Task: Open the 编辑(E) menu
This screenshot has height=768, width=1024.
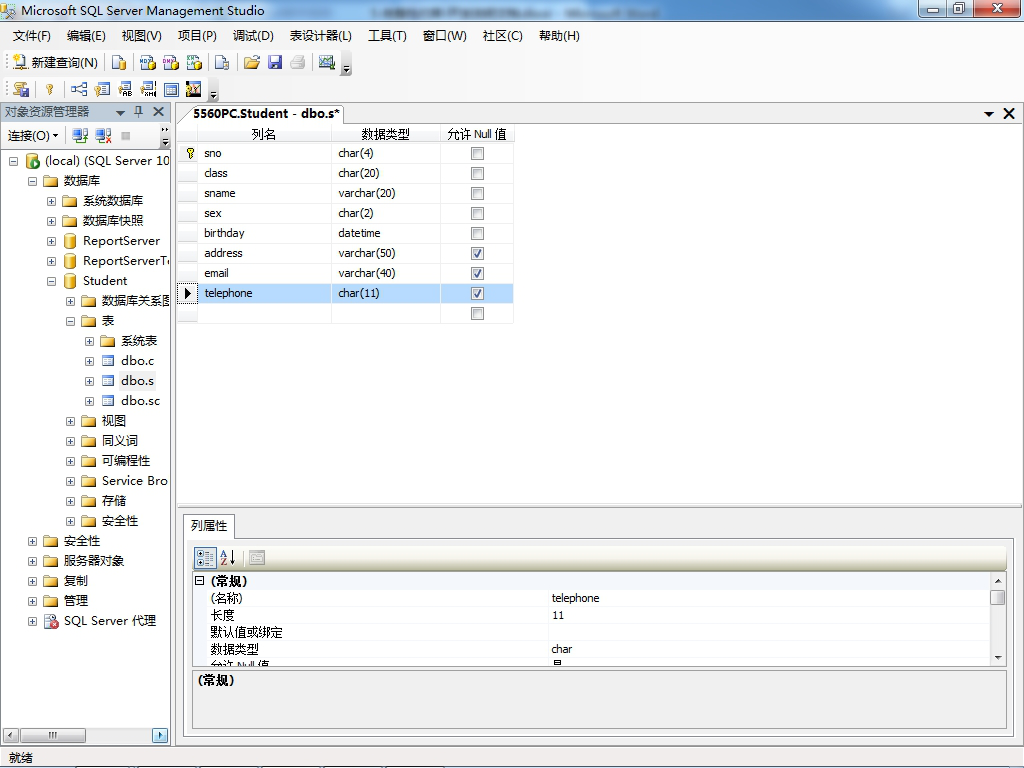Action: pos(86,36)
